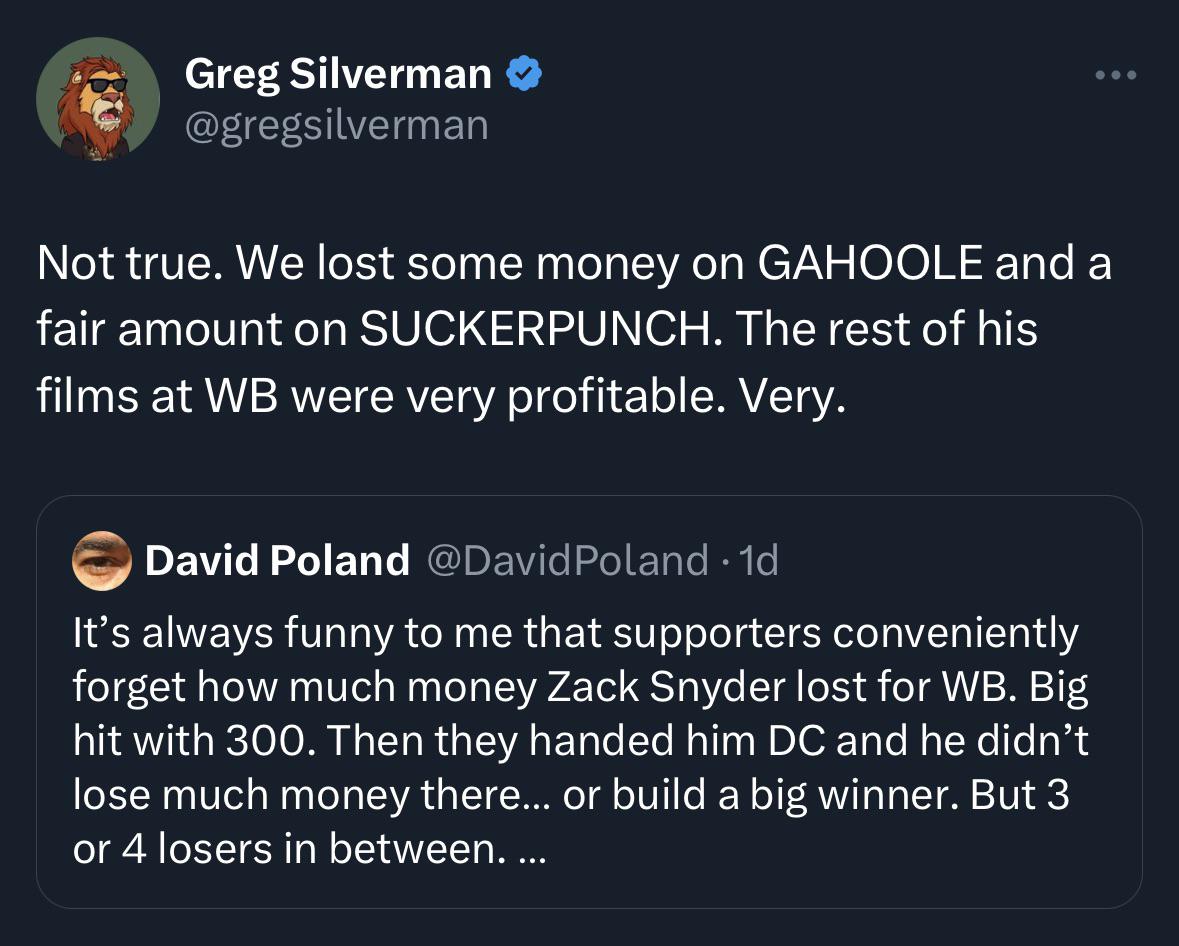Click the 1d timestamp on quoted tweet
1179x946 pixels.
tap(759, 560)
